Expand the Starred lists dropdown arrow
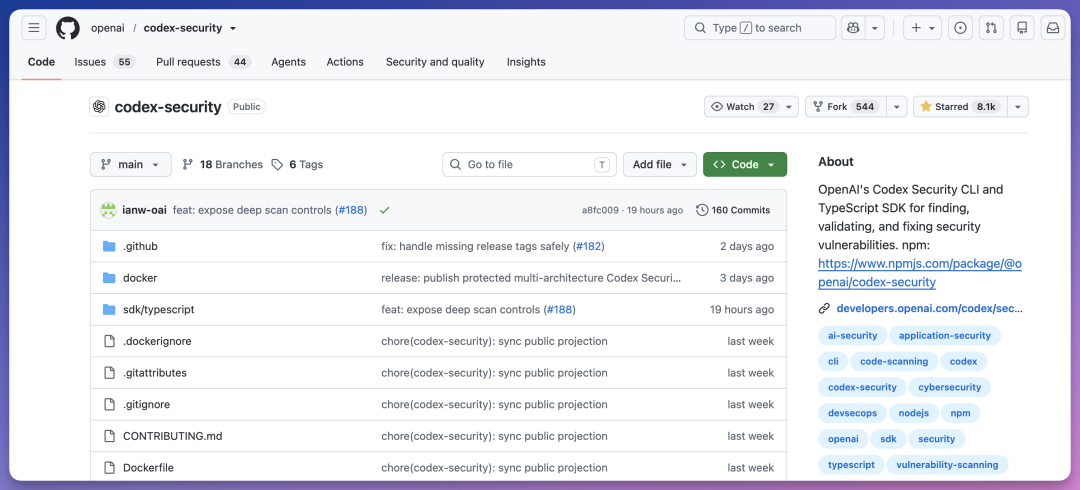The width and height of the screenshot is (1080, 490). point(1018,107)
